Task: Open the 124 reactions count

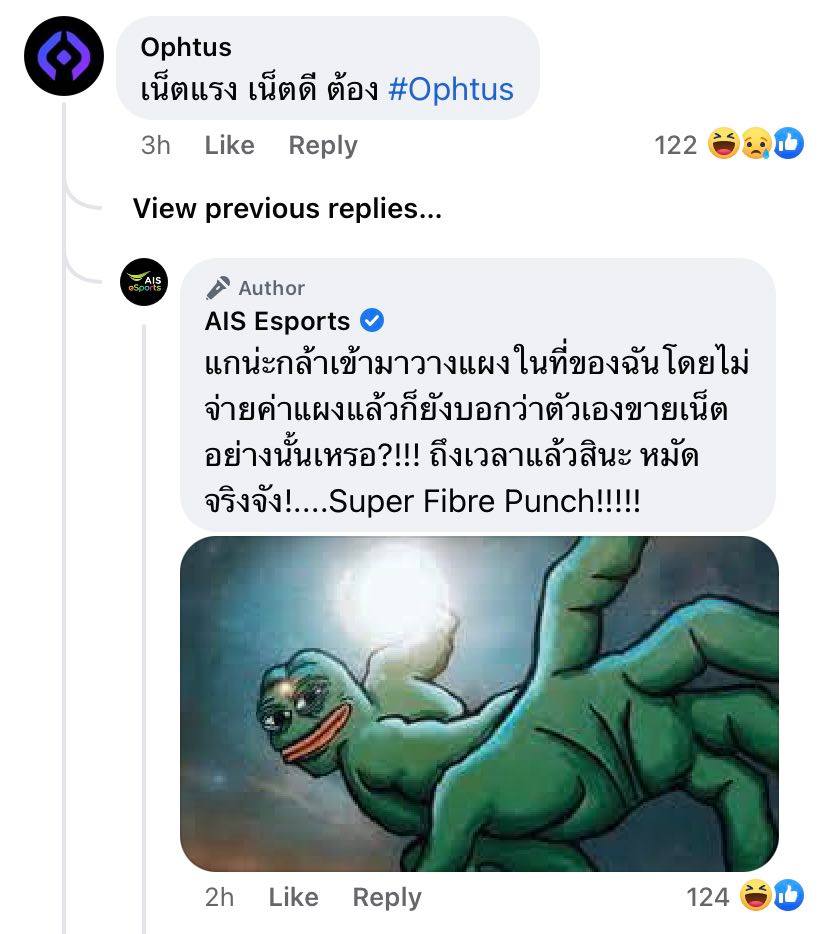Action: pyautogui.click(x=708, y=897)
